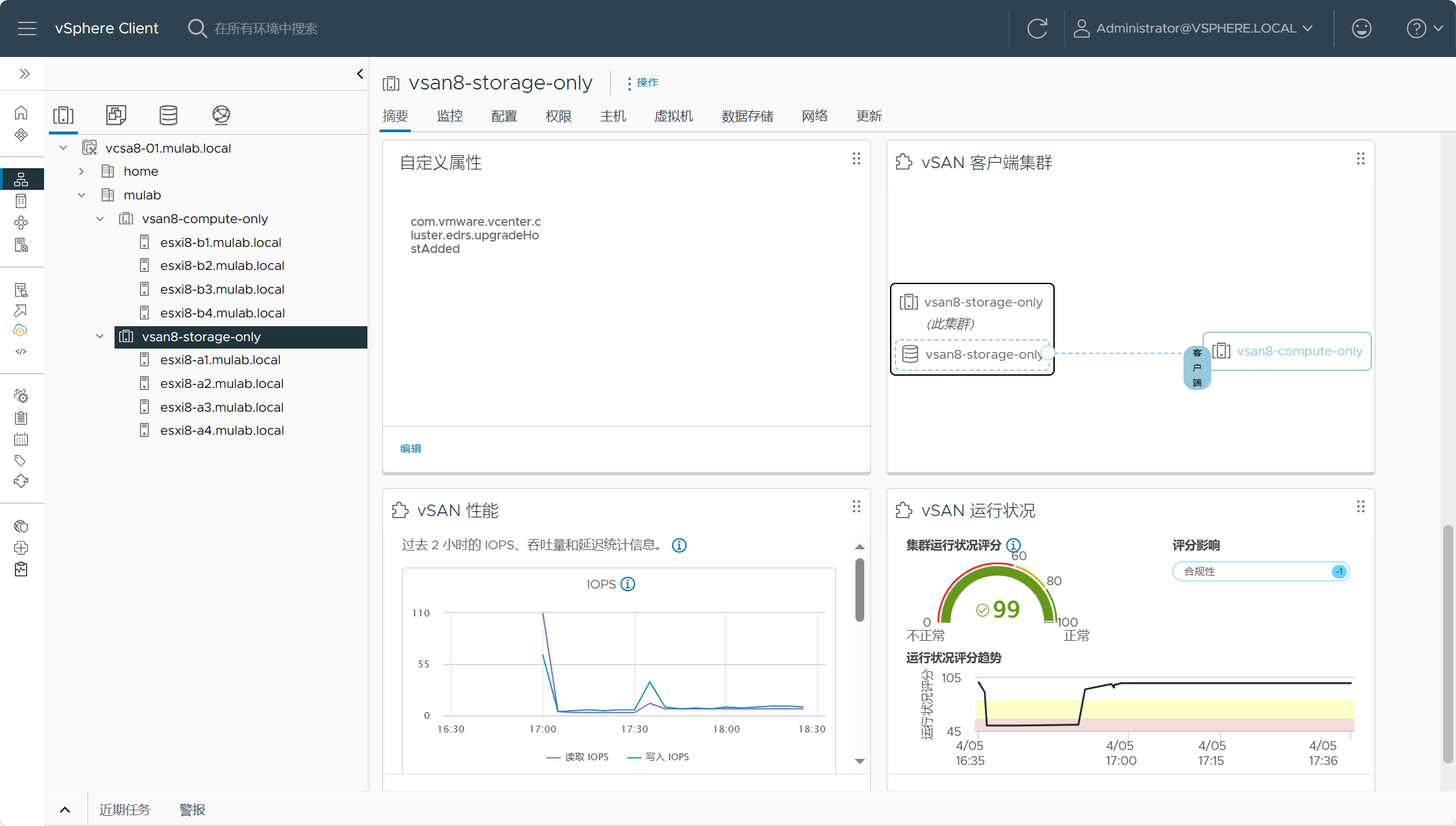
Task: Switch to the 配置 tab
Action: 504,116
